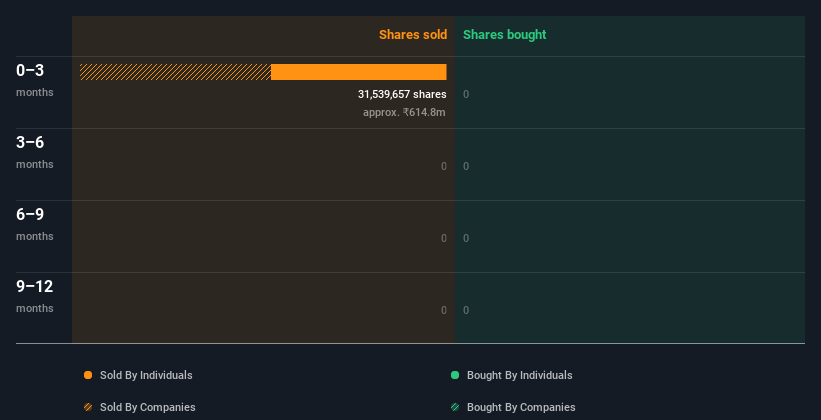Click the Sold By Companies legend label
This screenshot has width=821, height=420.
[147, 407]
